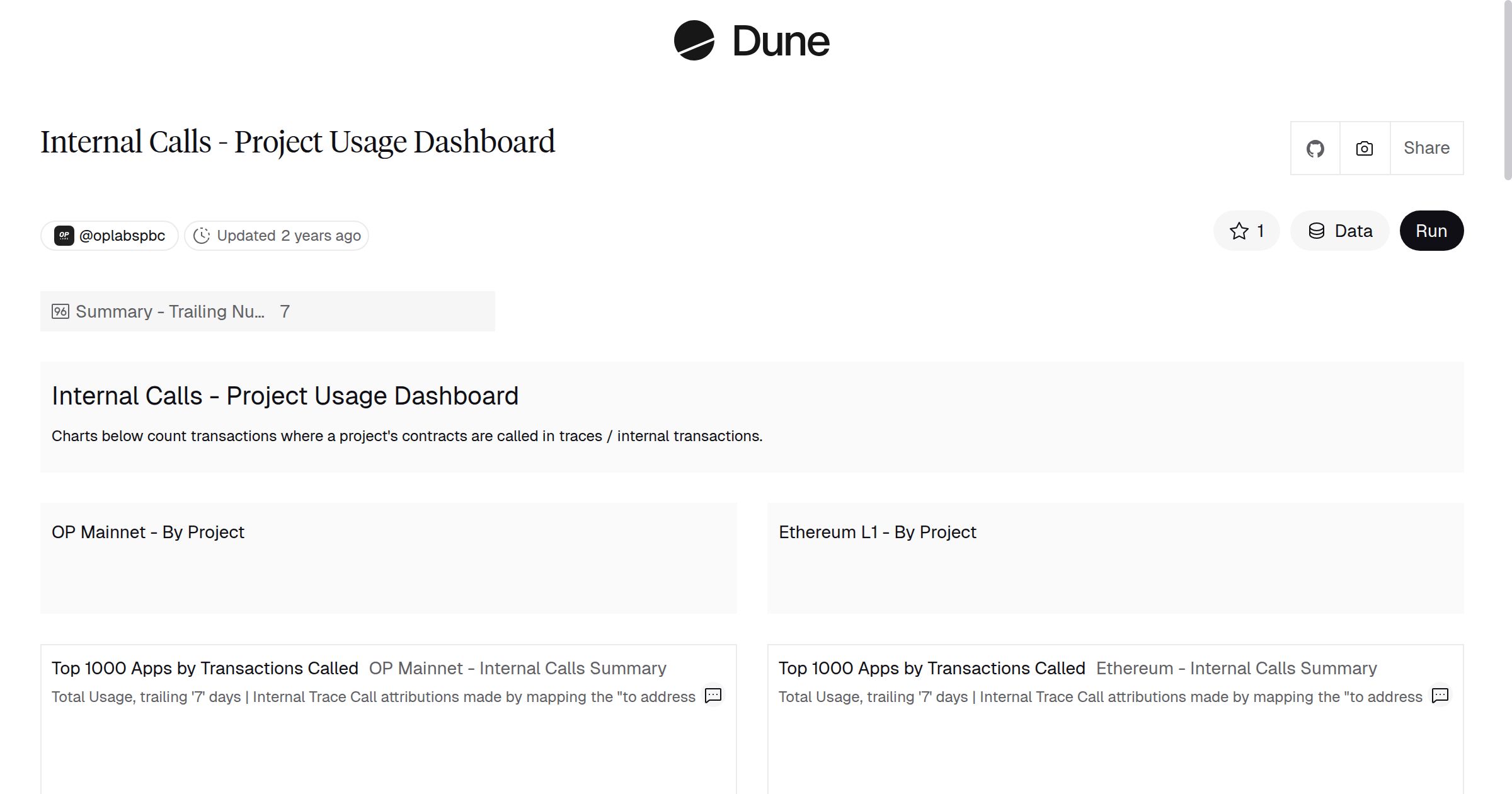Screen dimensions: 1512x794
Task: Open comments on the OP Mainnet summary card
Action: tap(713, 696)
